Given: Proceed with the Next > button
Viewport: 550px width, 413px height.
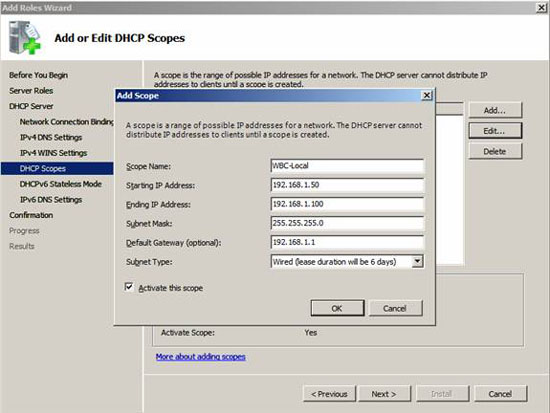Looking at the screenshot, I should 384,394.
